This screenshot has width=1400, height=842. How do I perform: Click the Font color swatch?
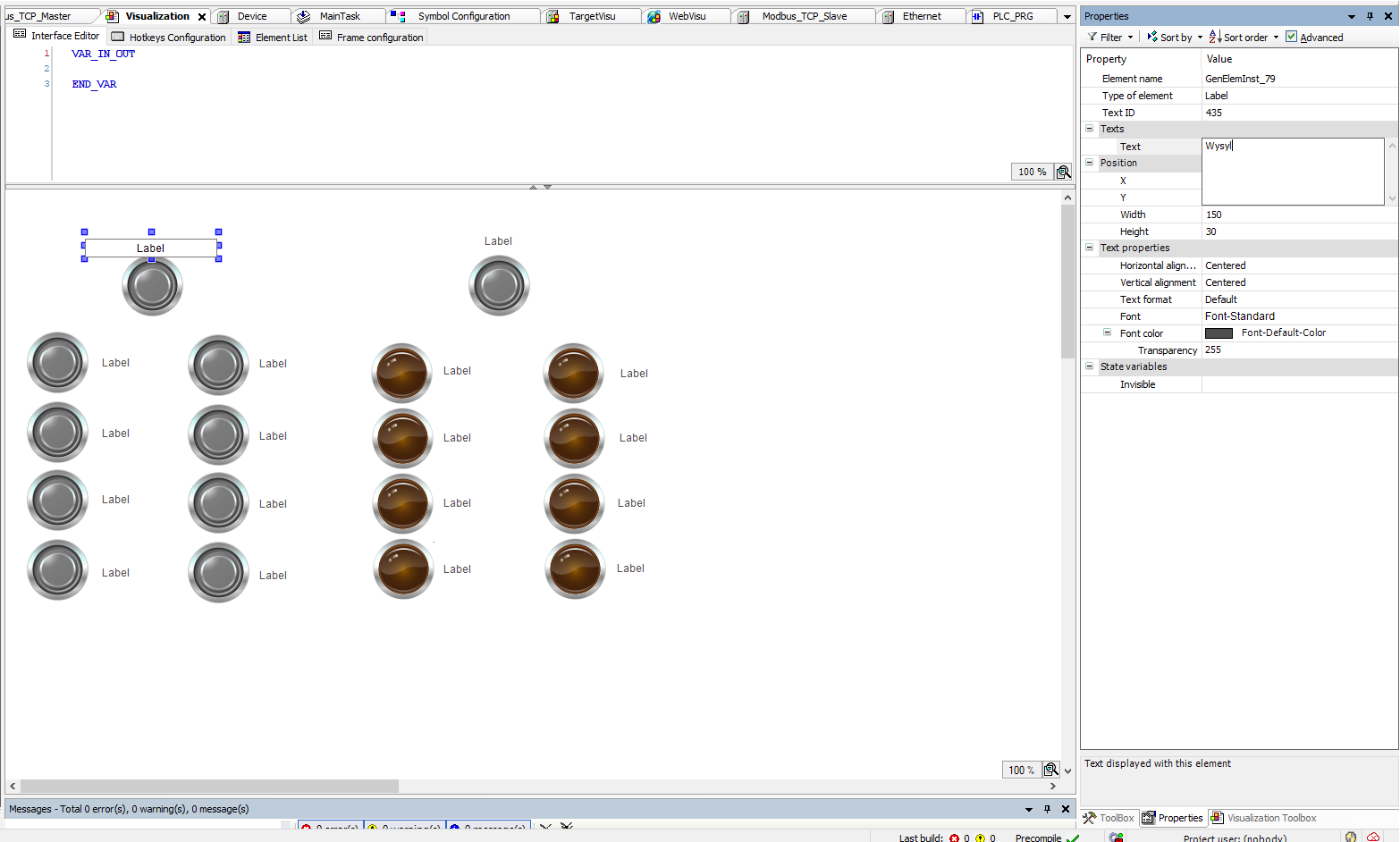coord(1219,333)
